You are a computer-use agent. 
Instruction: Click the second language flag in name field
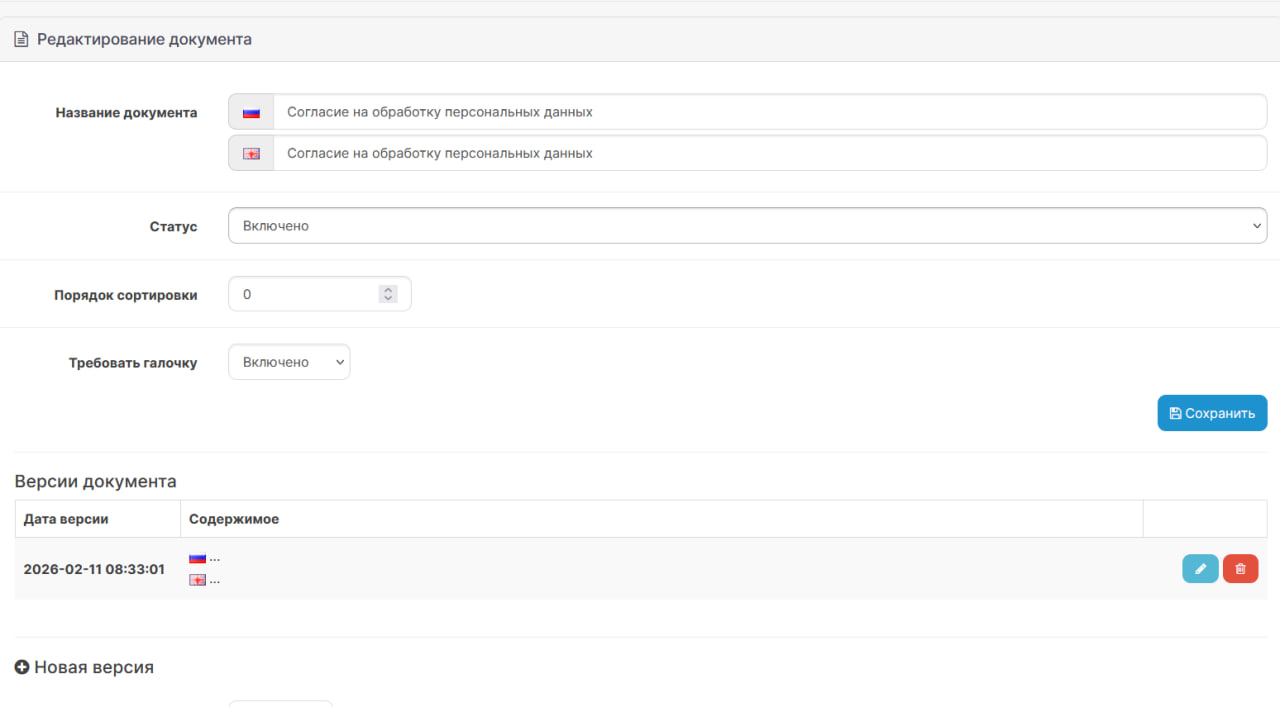click(x=251, y=154)
